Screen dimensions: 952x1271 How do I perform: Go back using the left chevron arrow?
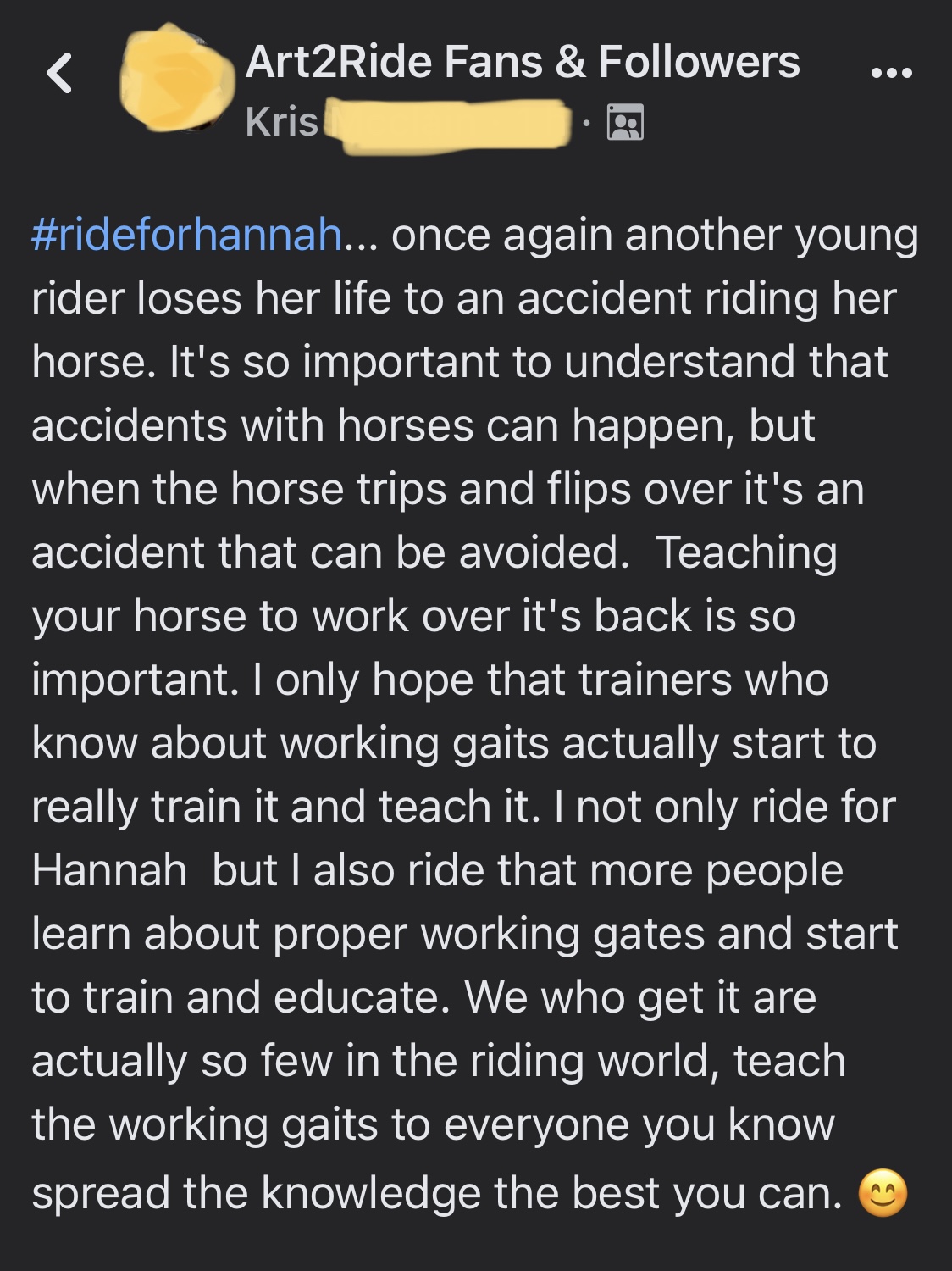click(x=59, y=73)
